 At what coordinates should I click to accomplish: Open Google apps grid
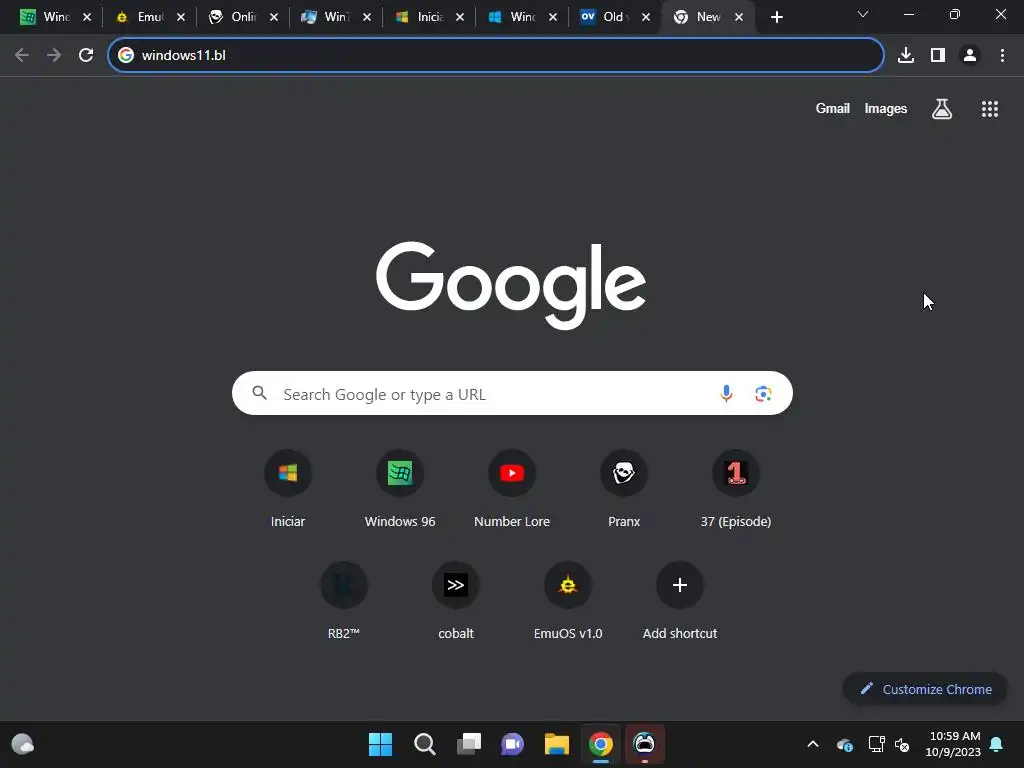pyautogui.click(x=989, y=109)
